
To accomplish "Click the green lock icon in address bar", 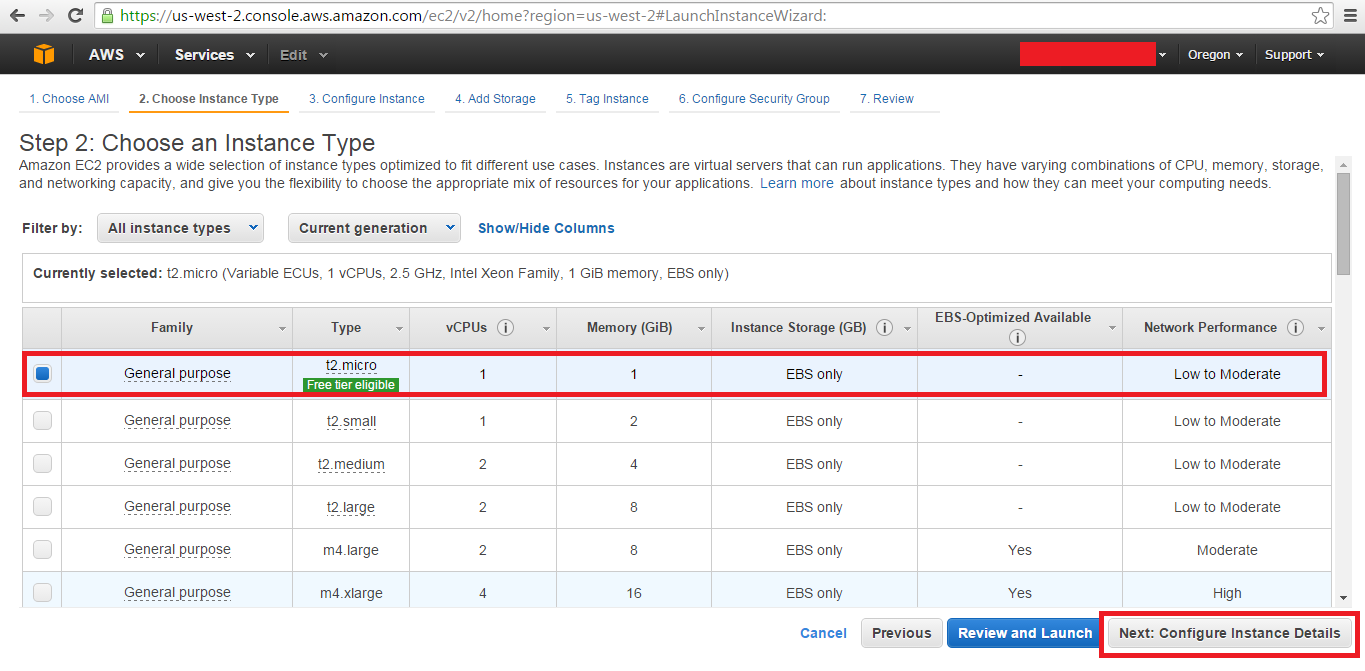I will (108, 16).
